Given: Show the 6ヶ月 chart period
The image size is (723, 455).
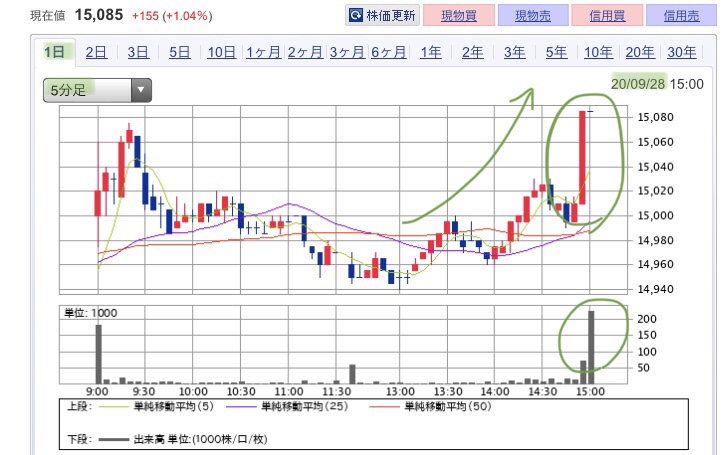Looking at the screenshot, I should (x=389, y=52).
